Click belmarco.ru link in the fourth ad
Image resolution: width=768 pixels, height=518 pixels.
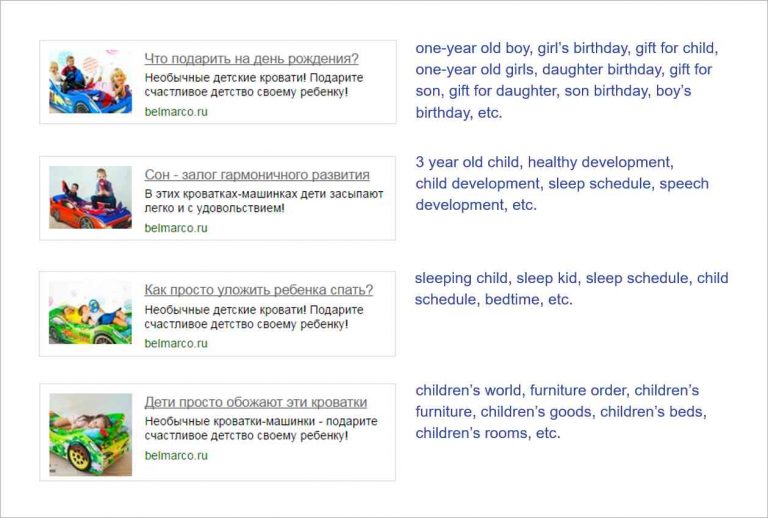pyautogui.click(x=176, y=456)
